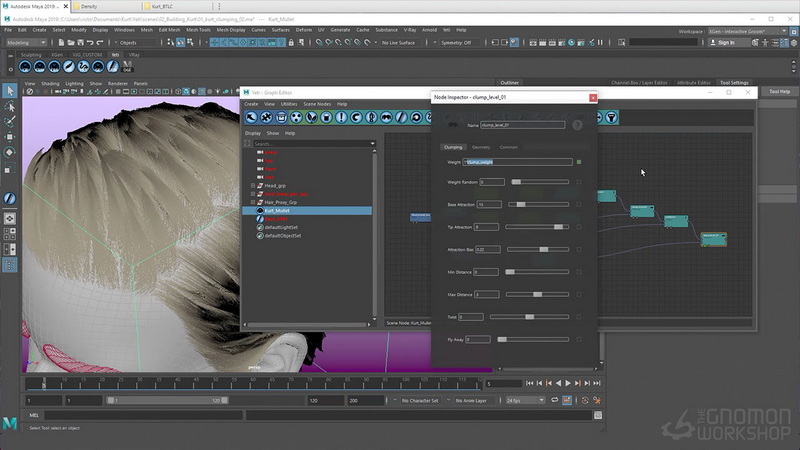Click the Yeti shelf comb brush icon
This screenshot has height=450, width=800.
tap(69, 66)
